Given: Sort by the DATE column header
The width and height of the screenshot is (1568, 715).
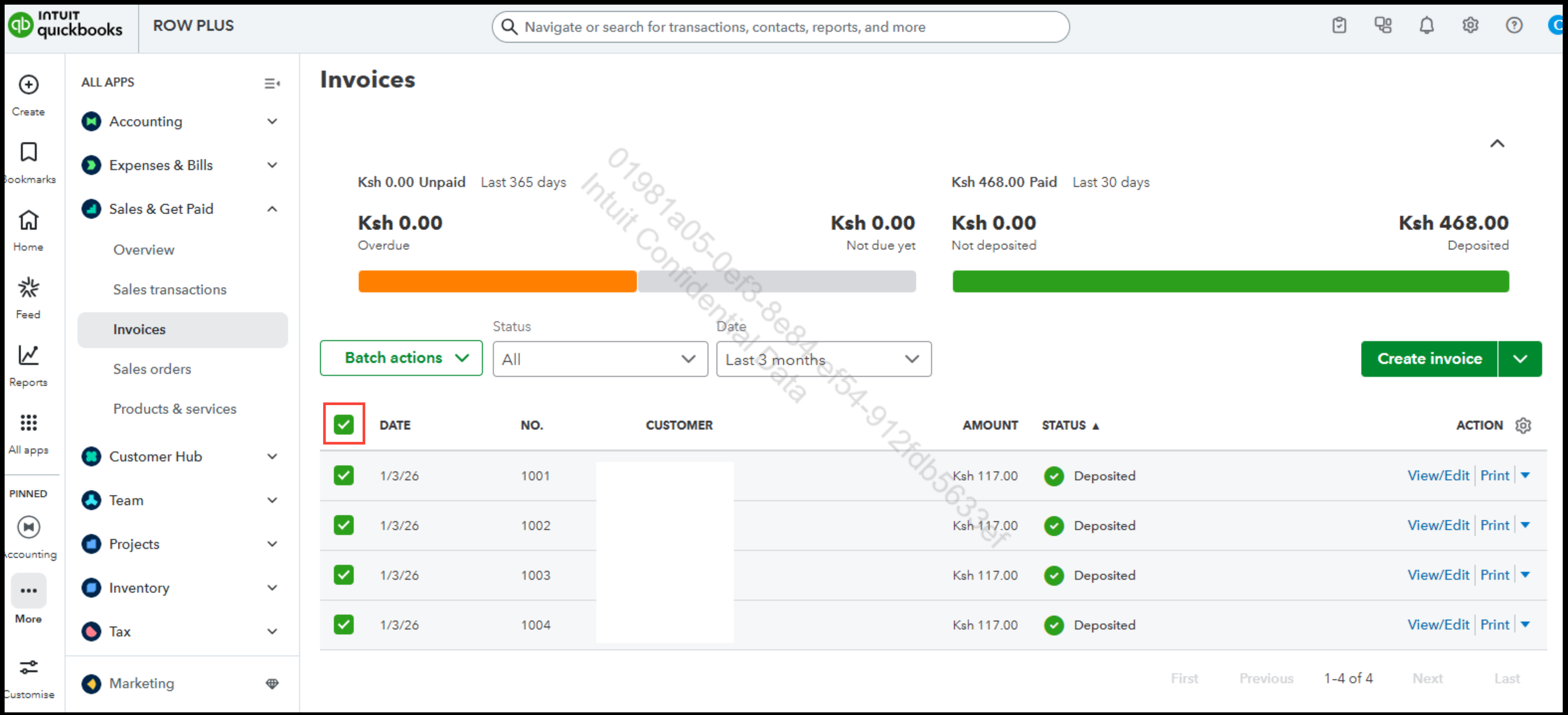Looking at the screenshot, I should click(394, 425).
